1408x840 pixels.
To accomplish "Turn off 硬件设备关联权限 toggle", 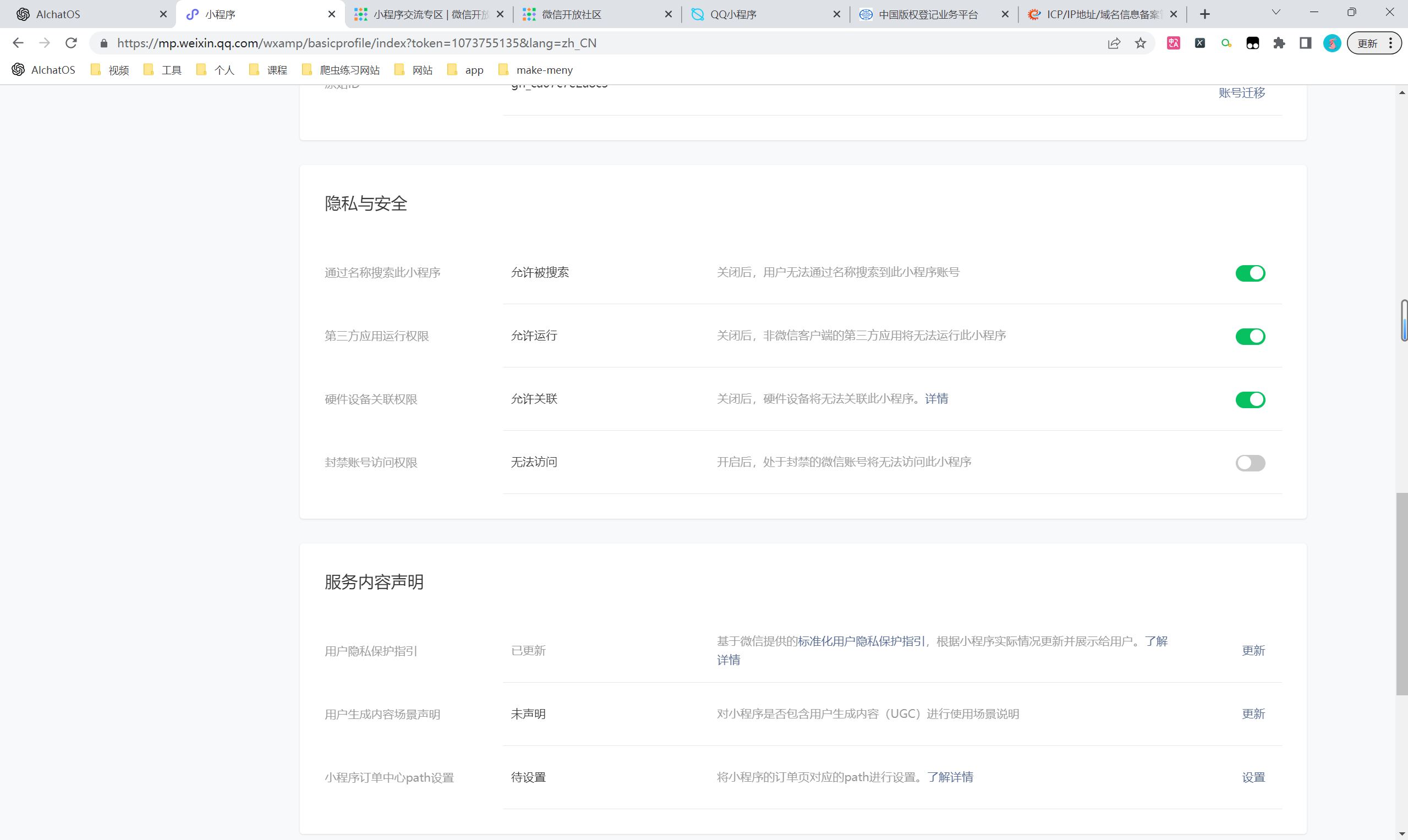I will [x=1250, y=399].
